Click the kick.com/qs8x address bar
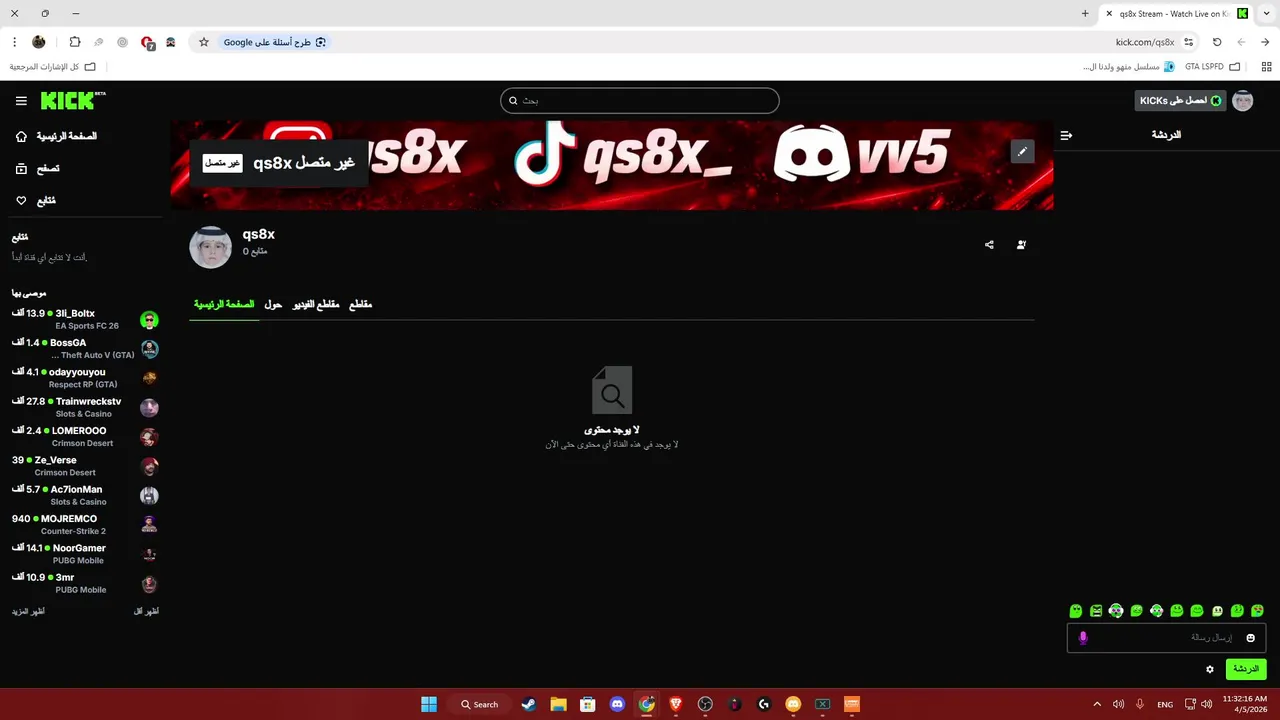Screen dimensions: 1280x720 (1144, 42)
